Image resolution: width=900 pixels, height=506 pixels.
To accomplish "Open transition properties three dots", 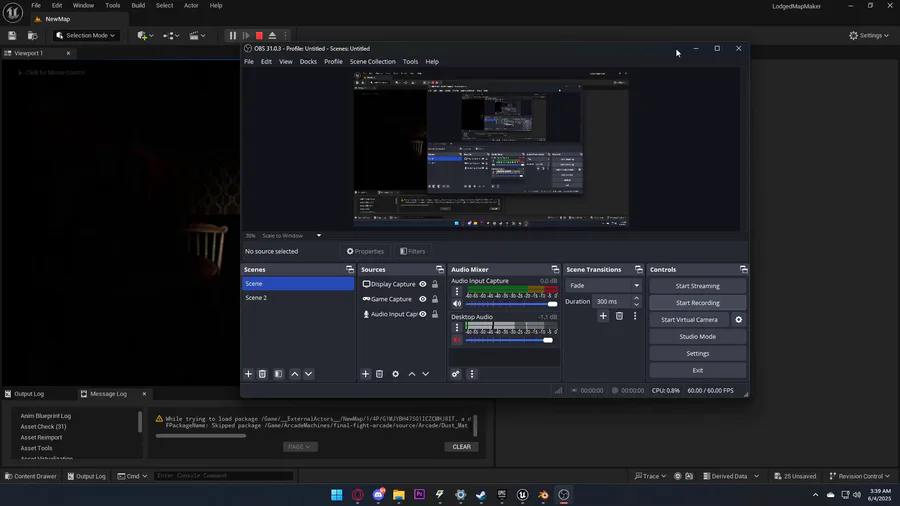I will (x=635, y=316).
